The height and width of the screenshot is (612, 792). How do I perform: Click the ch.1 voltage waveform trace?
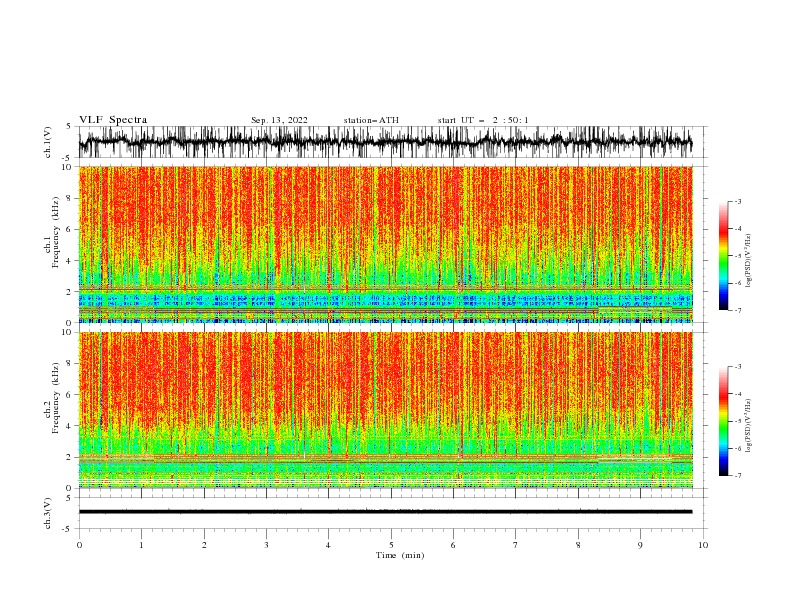tap(385, 142)
